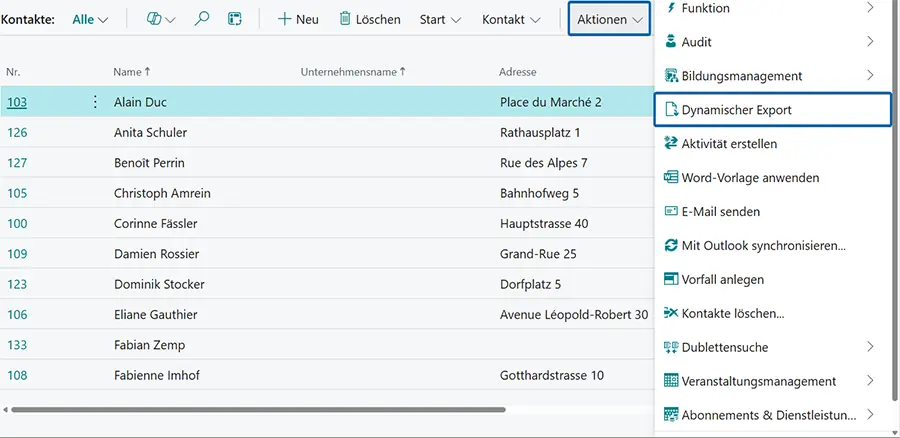
Task: Click the Vorfall anlegen icon
Action: click(671, 279)
